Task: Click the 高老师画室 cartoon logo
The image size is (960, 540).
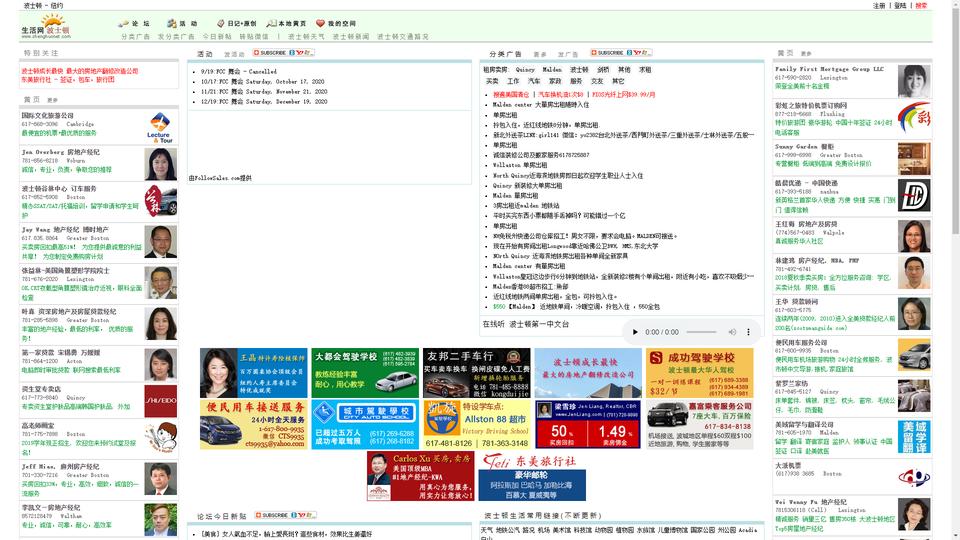Action: coord(160,438)
